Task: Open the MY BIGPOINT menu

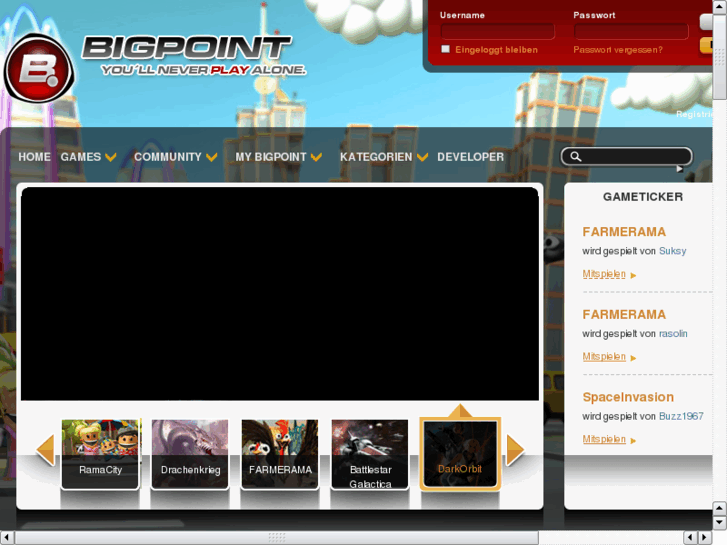Action: pyautogui.click(x=271, y=157)
